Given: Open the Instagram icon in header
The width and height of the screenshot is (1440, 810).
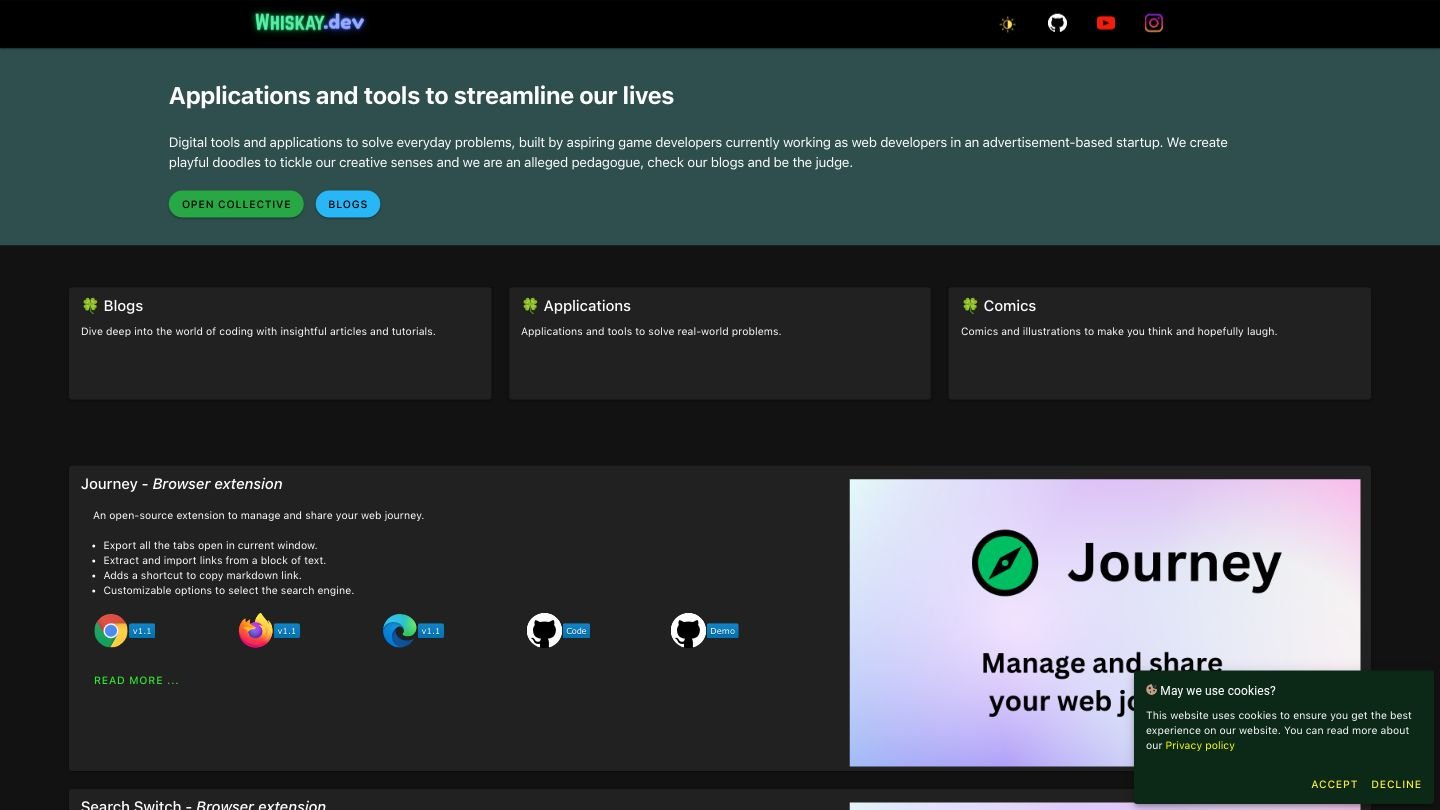Looking at the screenshot, I should 1153,23.
